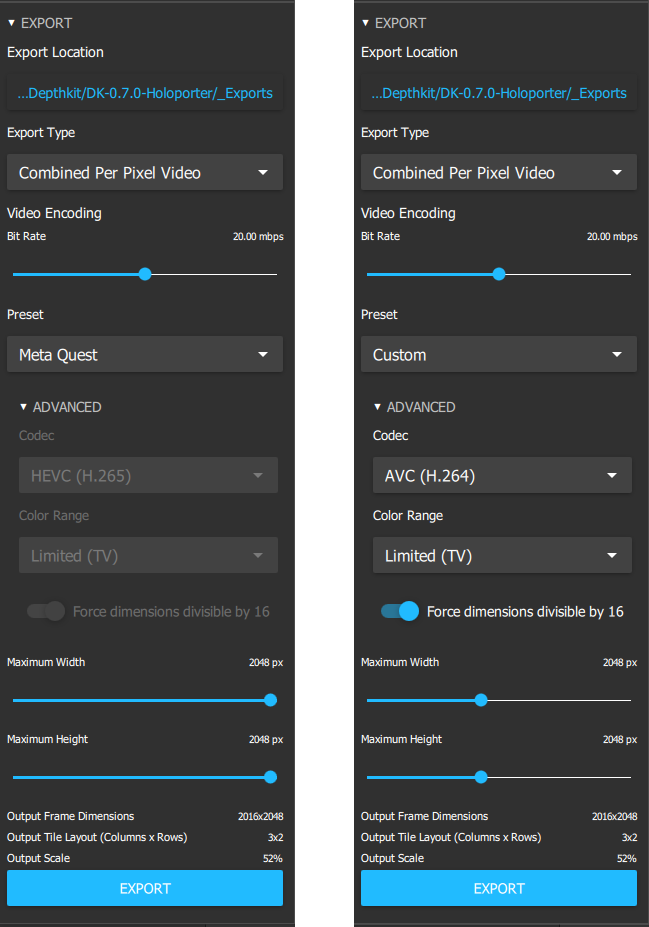The image size is (649, 927).
Task: Click the Bit Rate slider handle, left panel
Action: pos(145,273)
